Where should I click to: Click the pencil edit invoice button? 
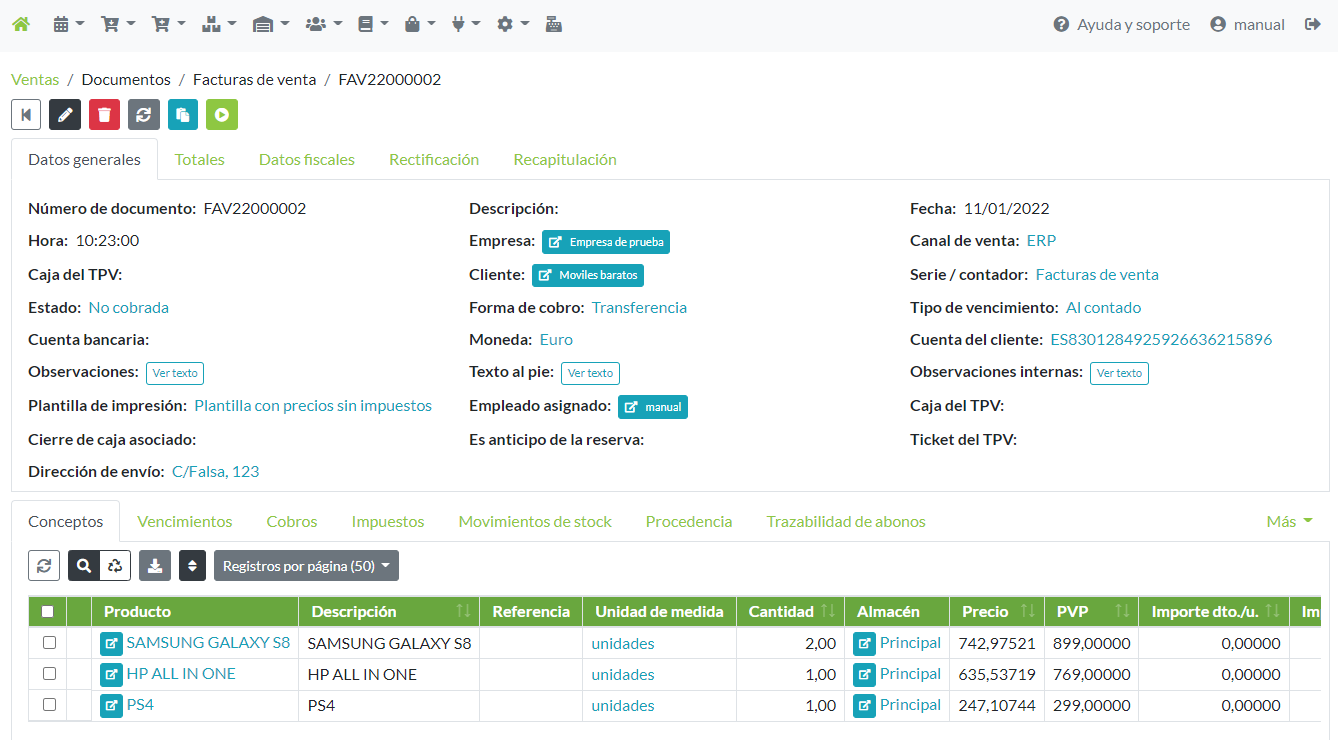click(65, 115)
